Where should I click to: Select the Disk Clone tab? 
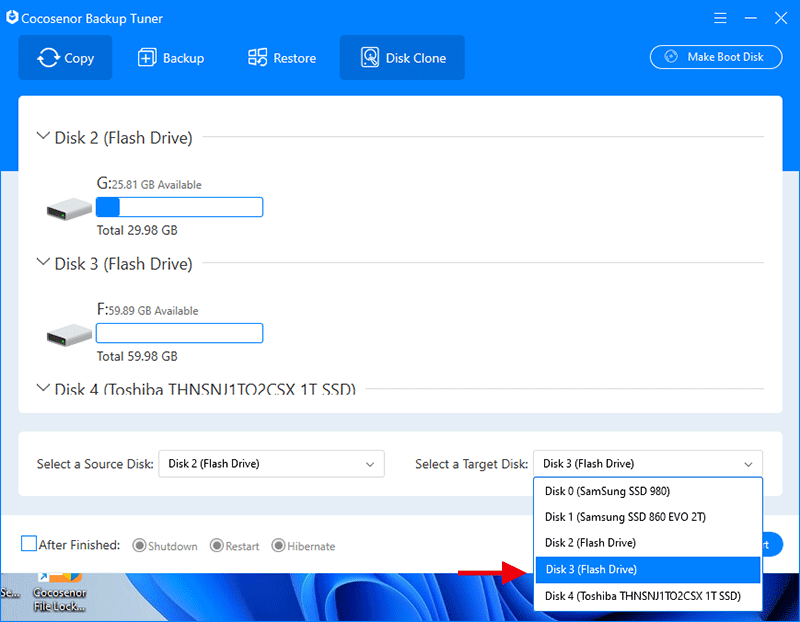[402, 58]
